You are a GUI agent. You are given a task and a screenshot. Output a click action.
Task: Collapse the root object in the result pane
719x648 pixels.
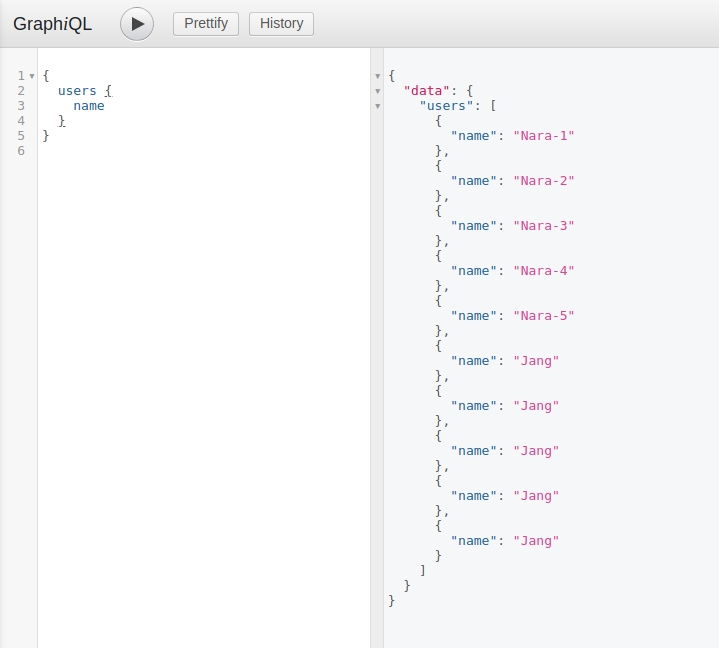[x=377, y=76]
